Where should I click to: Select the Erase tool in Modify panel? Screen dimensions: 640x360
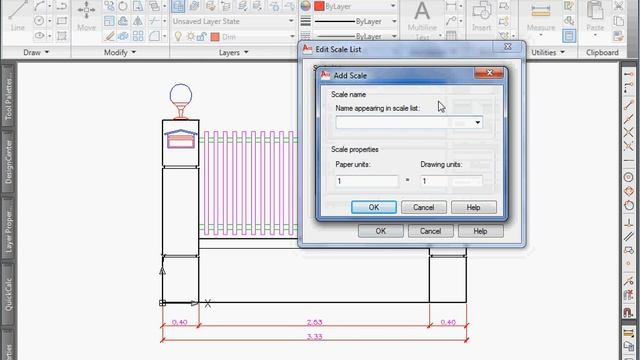[109, 36]
